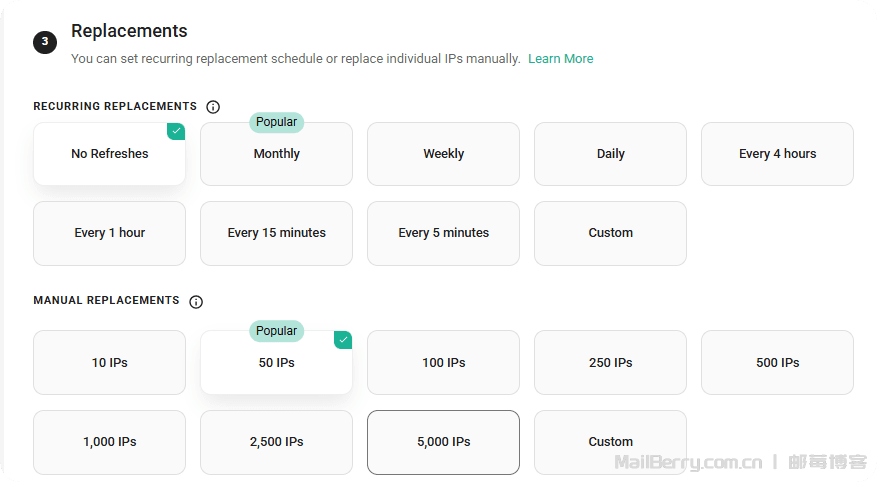The image size is (877, 482).
Task: Open Custom manual replacements option
Action: [x=610, y=442]
